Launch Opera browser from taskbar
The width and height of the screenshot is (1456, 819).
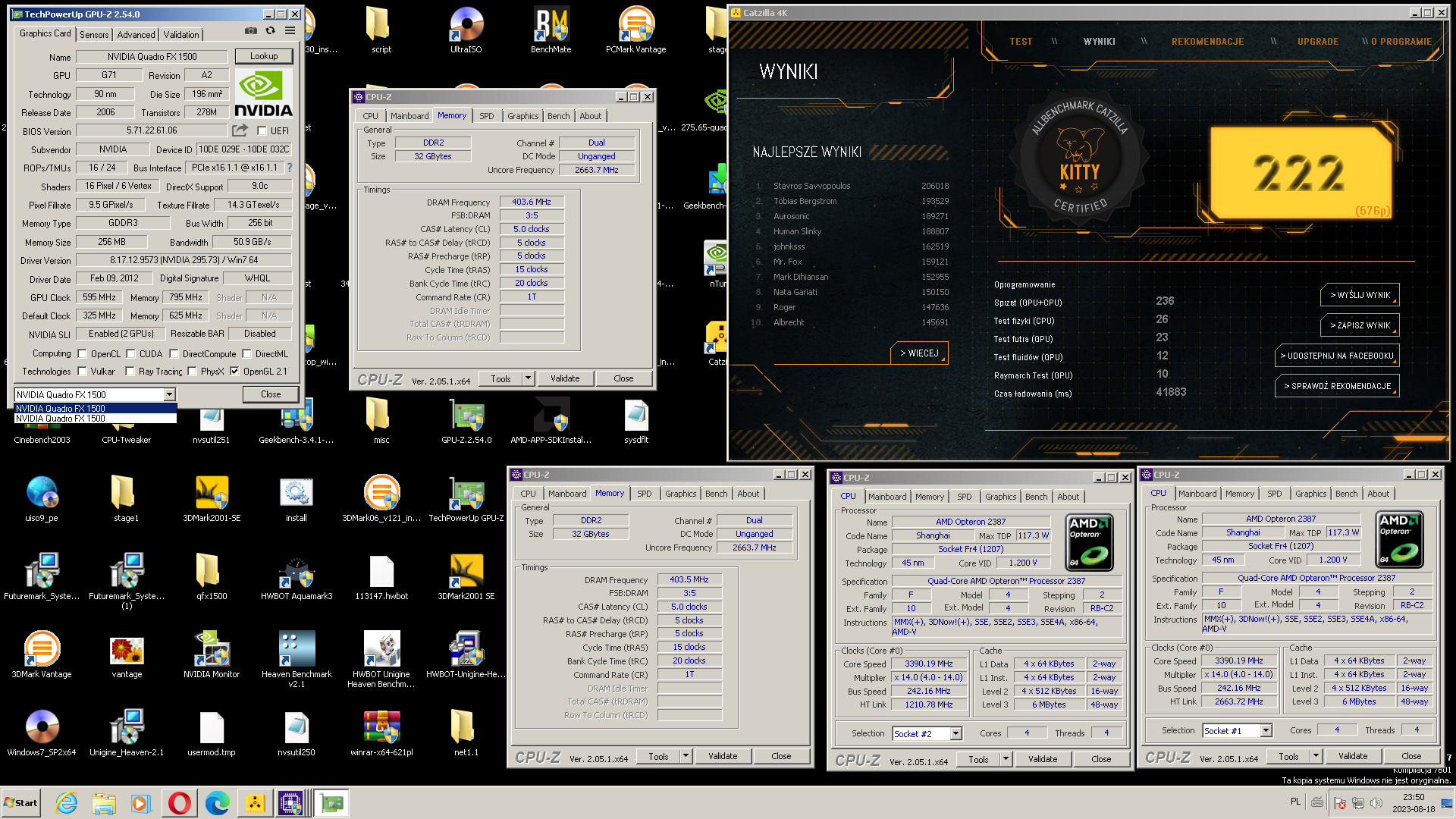180,802
